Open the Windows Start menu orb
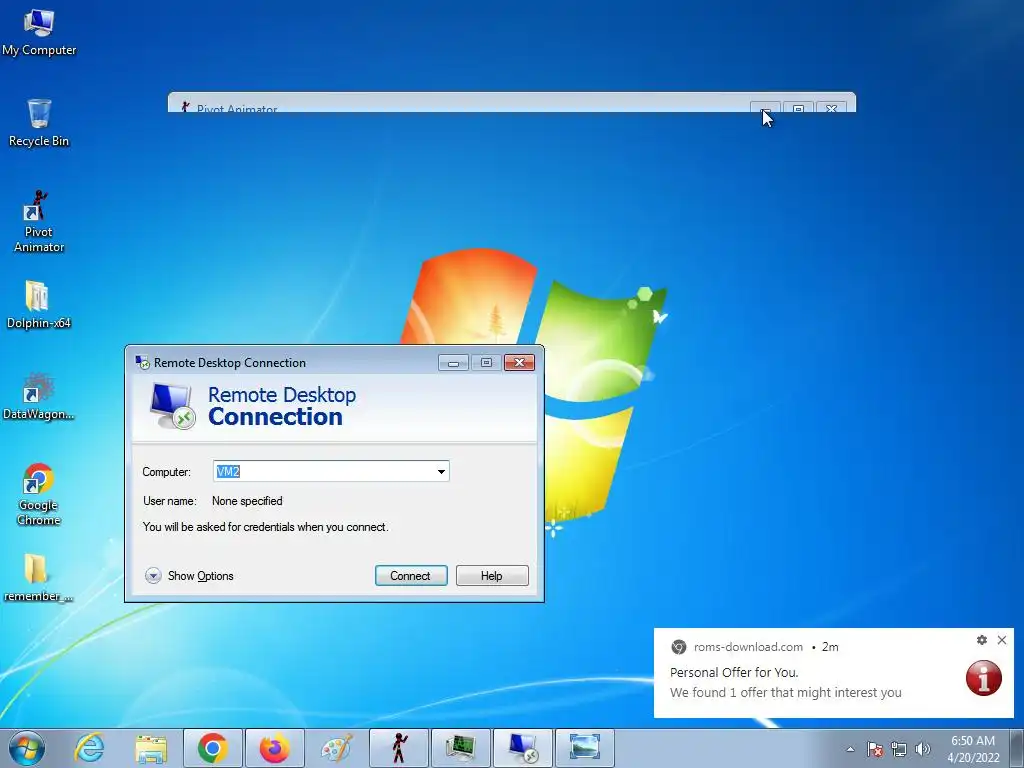The image size is (1024, 768). click(27, 748)
